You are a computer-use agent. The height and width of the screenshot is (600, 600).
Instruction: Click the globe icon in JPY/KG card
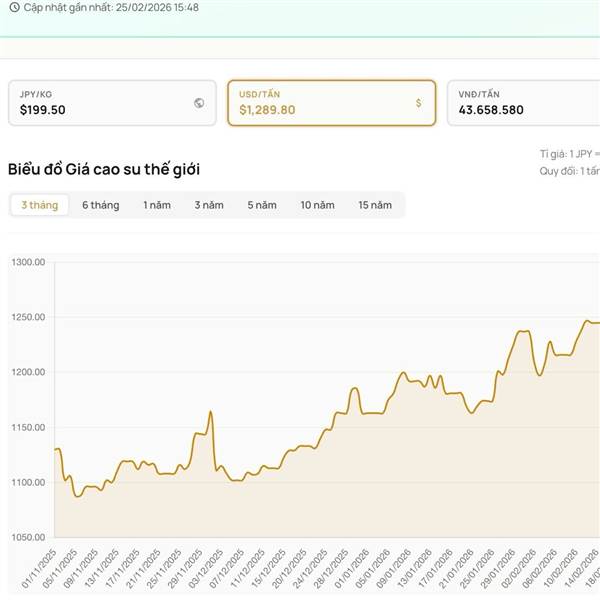tap(199, 103)
